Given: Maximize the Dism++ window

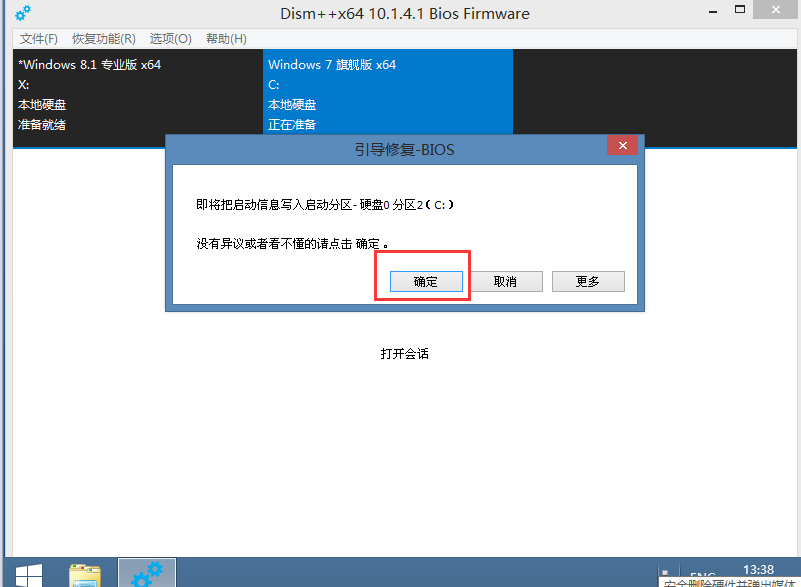Looking at the screenshot, I should [740, 10].
